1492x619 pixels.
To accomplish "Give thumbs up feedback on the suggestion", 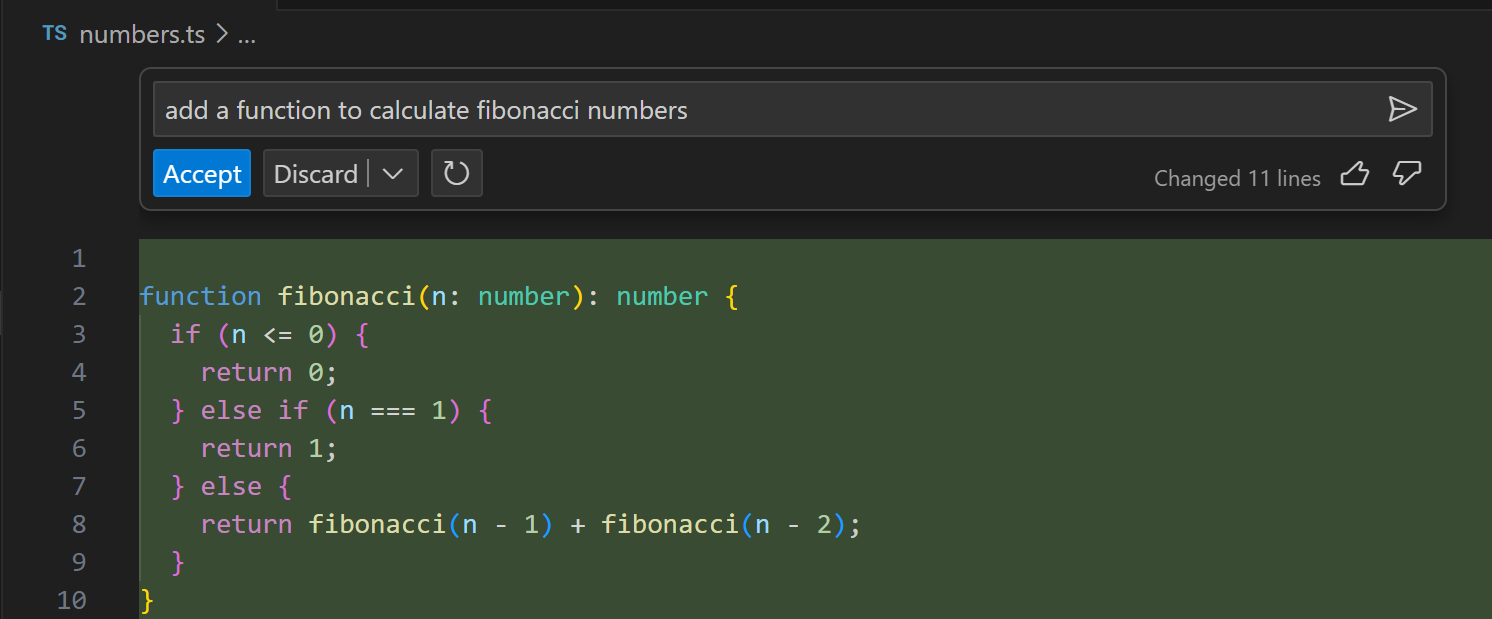I will click(1355, 174).
